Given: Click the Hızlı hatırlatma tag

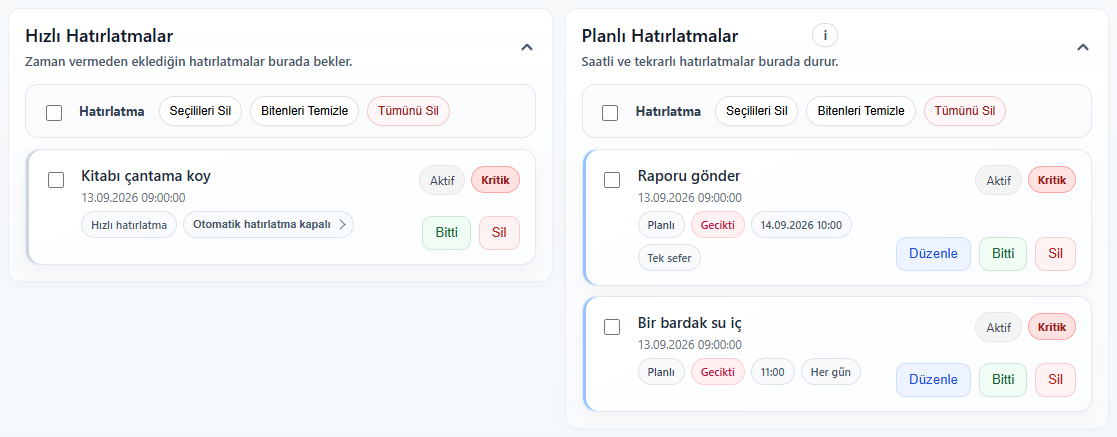Looking at the screenshot, I should click(129, 225).
